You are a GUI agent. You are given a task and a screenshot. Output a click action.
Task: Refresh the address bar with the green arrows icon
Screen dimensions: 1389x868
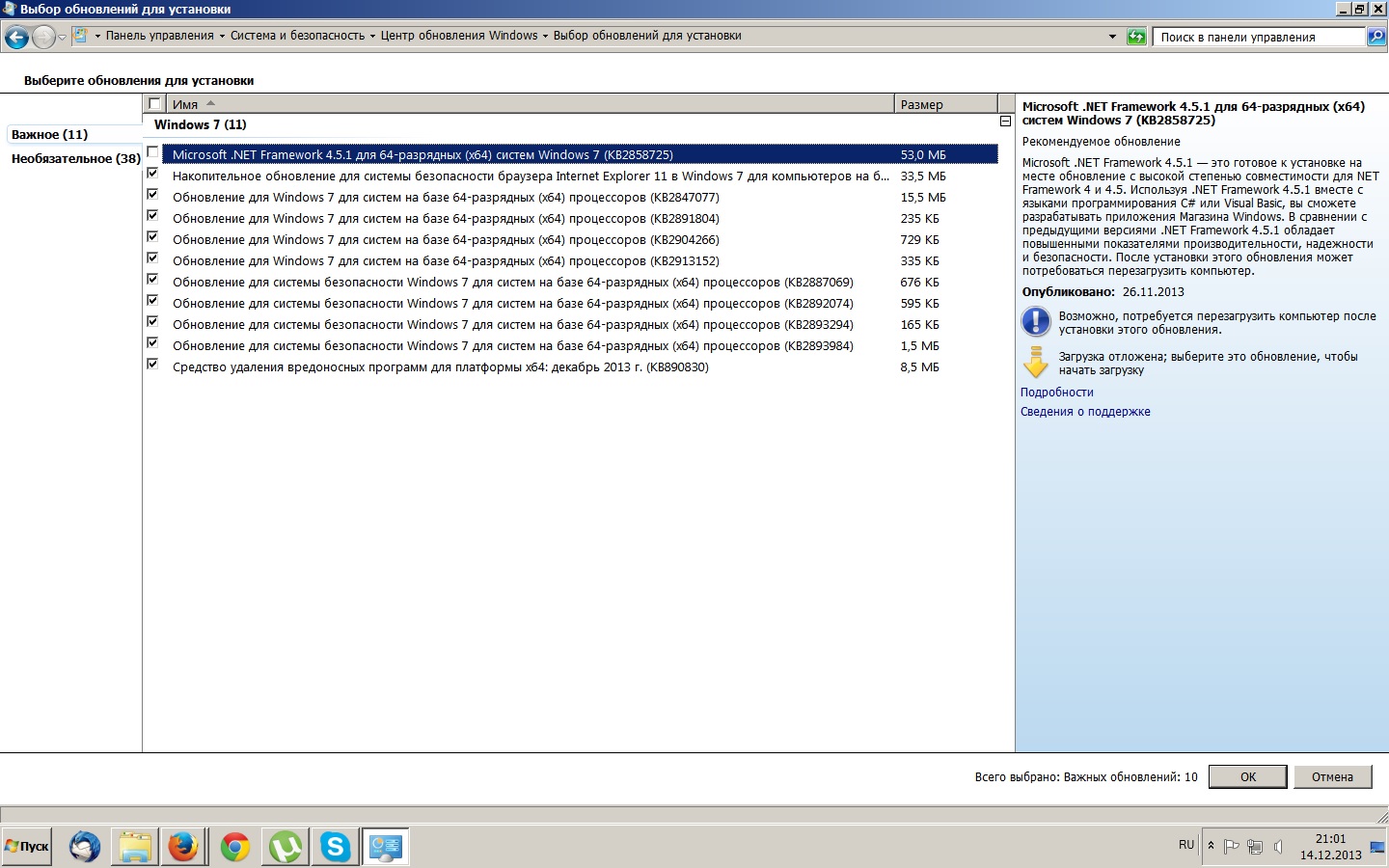click(1136, 37)
